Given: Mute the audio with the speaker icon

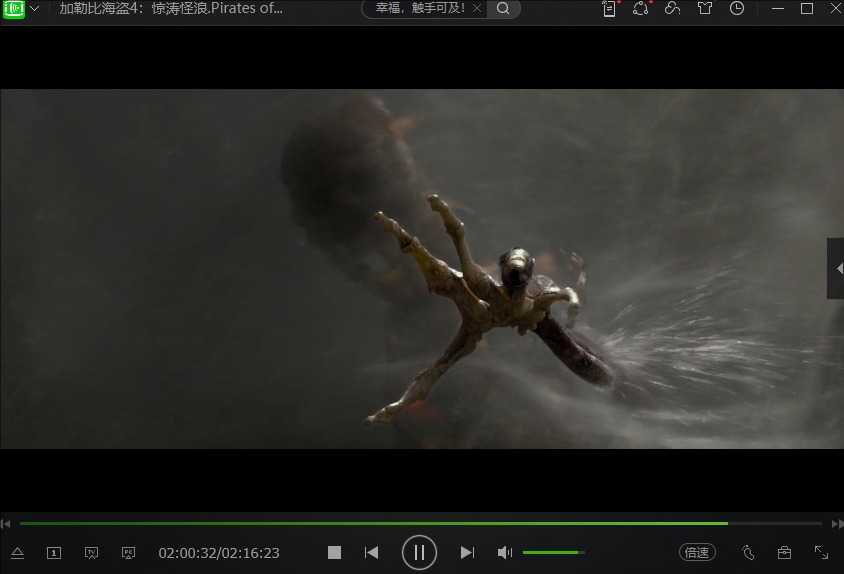Looking at the screenshot, I should (x=504, y=552).
